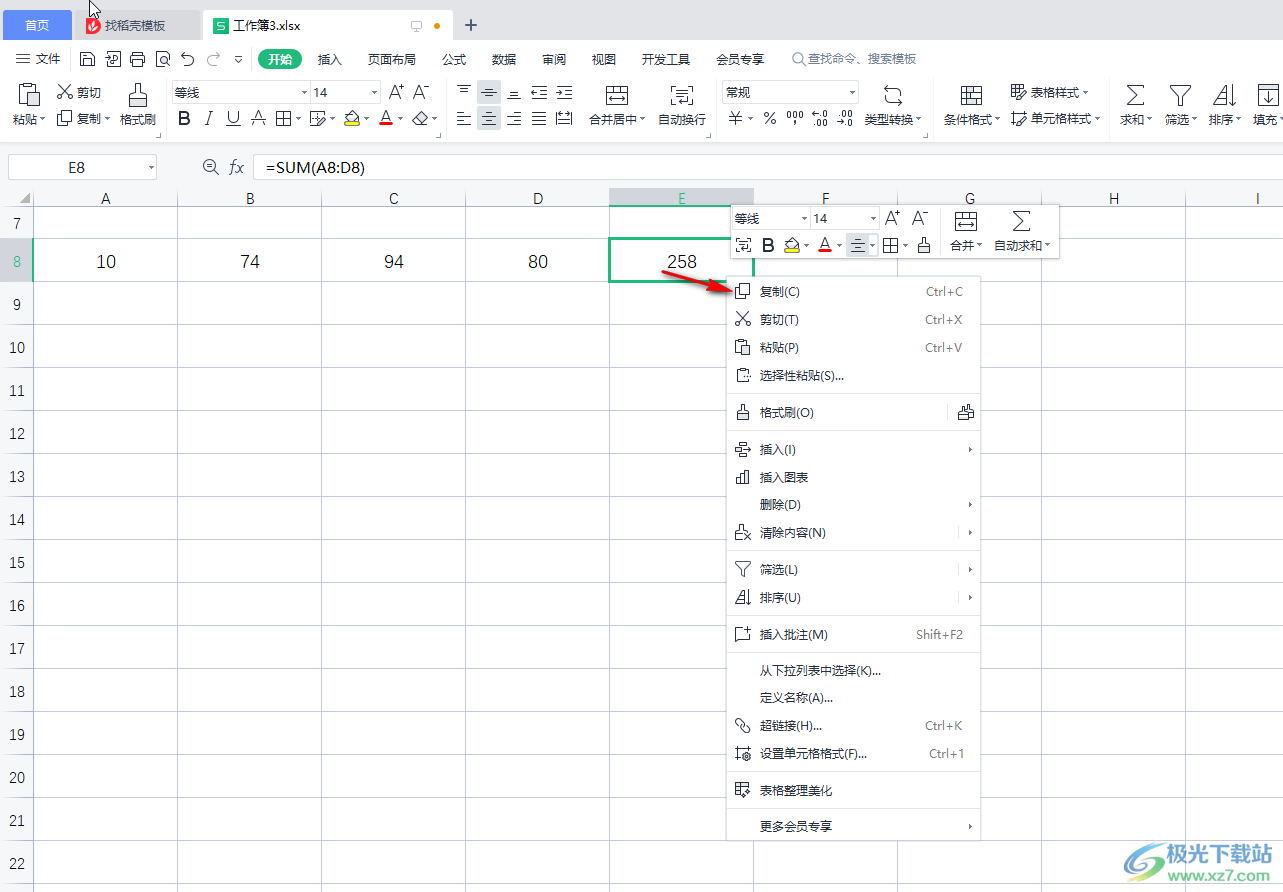Screen dimensions: 1283x892
Task: Click Define Name (定义名称) in context menu
Action: 853,698
